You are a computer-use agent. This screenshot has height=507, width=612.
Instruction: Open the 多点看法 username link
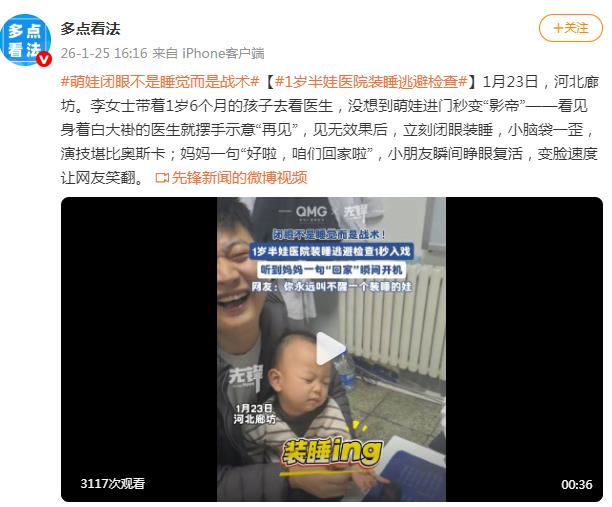point(90,29)
